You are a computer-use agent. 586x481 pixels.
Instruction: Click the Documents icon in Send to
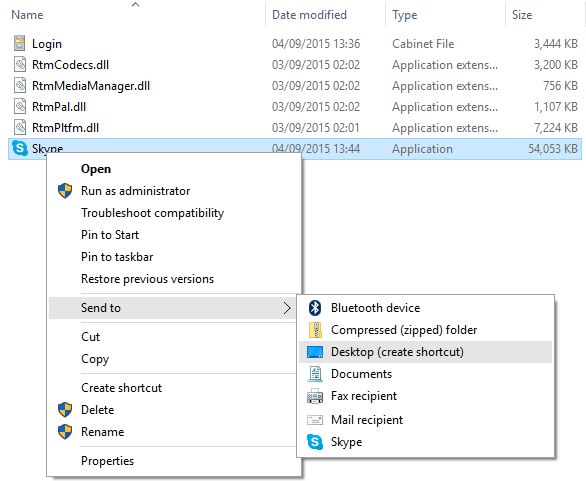[315, 374]
